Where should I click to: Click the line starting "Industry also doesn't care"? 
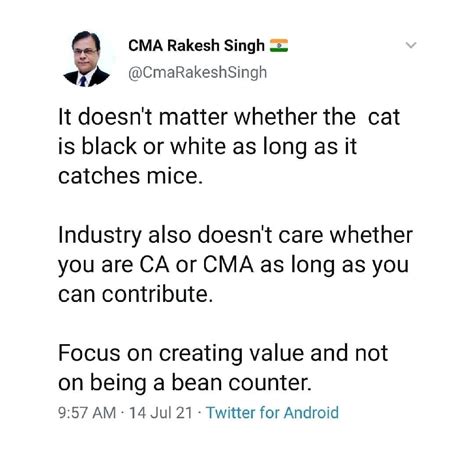pyautogui.click(x=235, y=235)
